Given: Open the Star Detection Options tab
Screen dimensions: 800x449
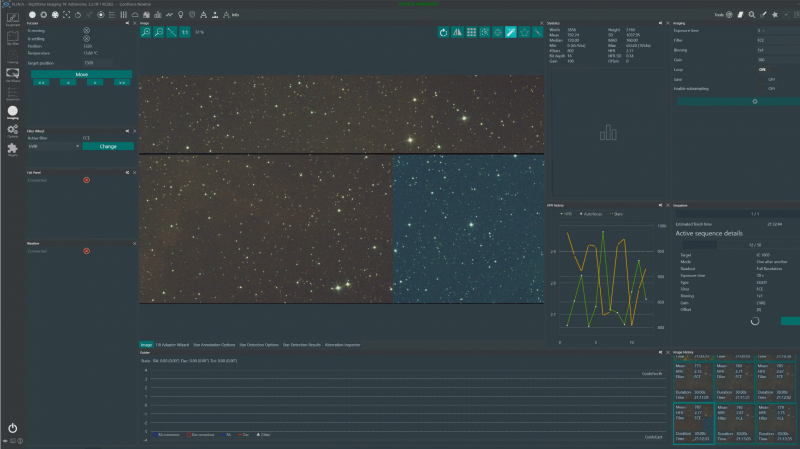Looking at the screenshot, I should (x=259, y=345).
